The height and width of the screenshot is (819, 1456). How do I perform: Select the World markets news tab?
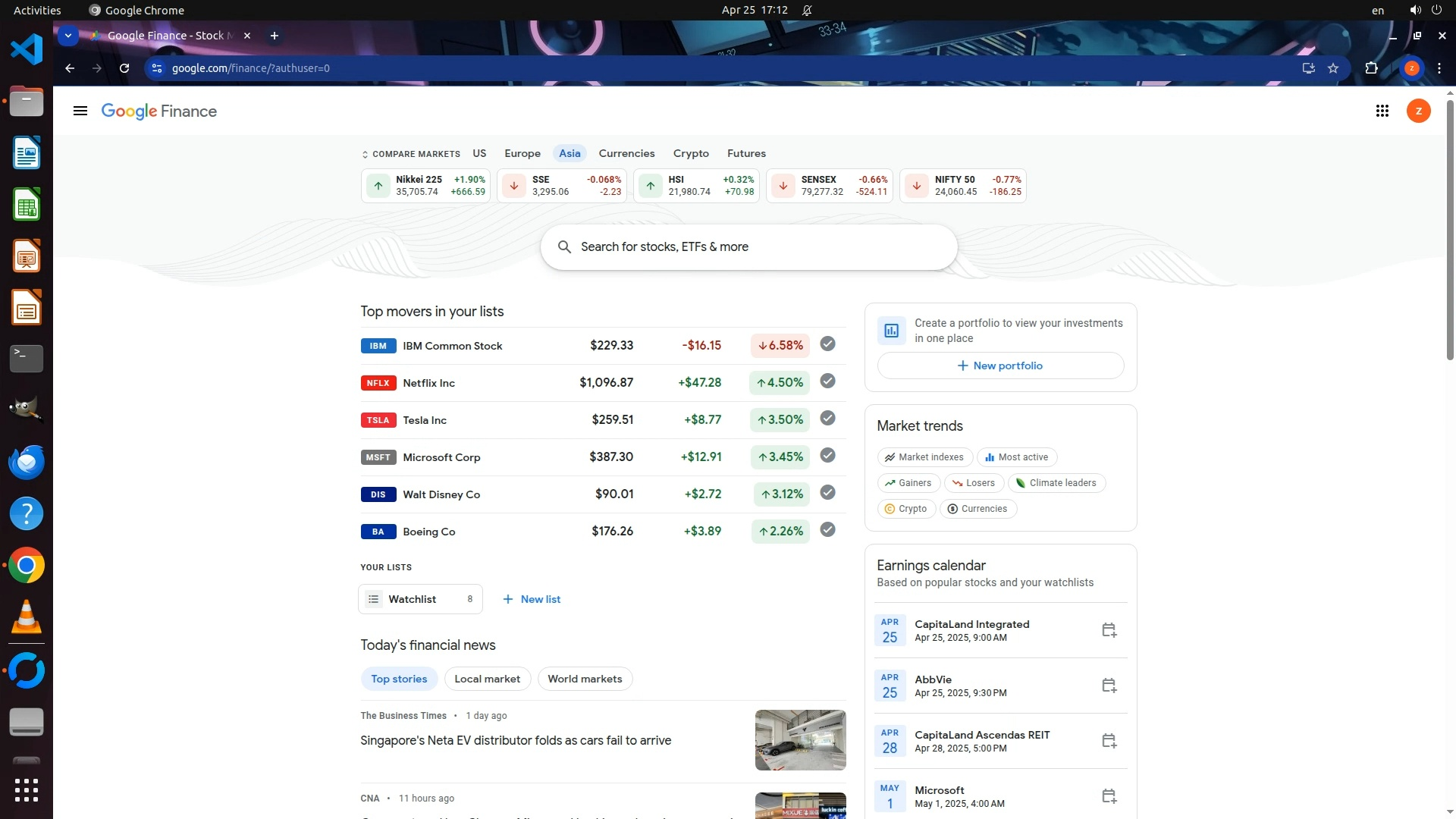585,679
